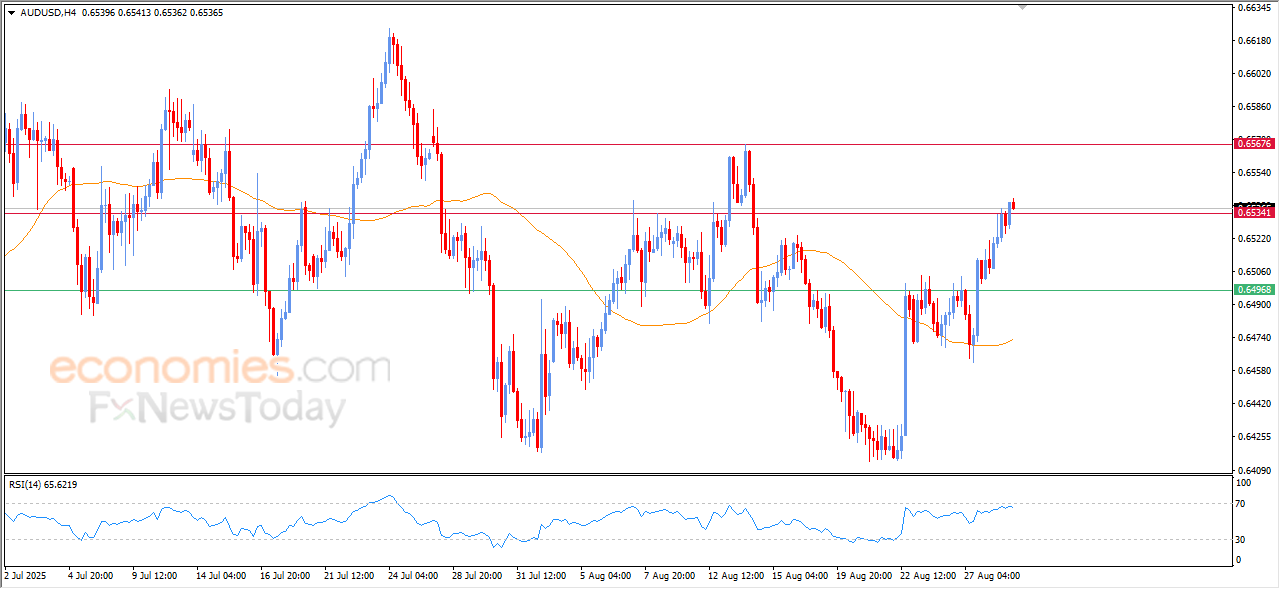Click the 0.64090 price axis label
The height and width of the screenshot is (589, 1280).
point(1255,469)
